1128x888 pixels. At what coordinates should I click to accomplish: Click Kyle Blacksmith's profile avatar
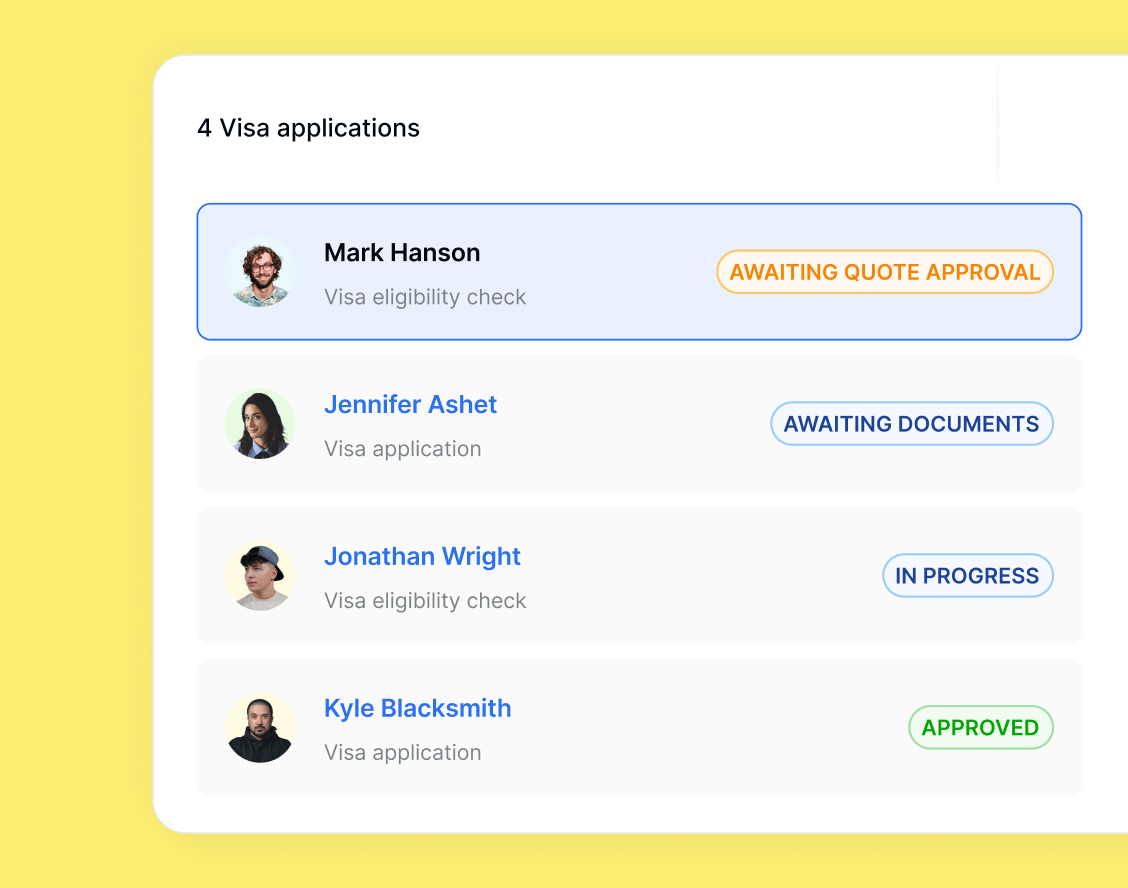click(x=260, y=728)
